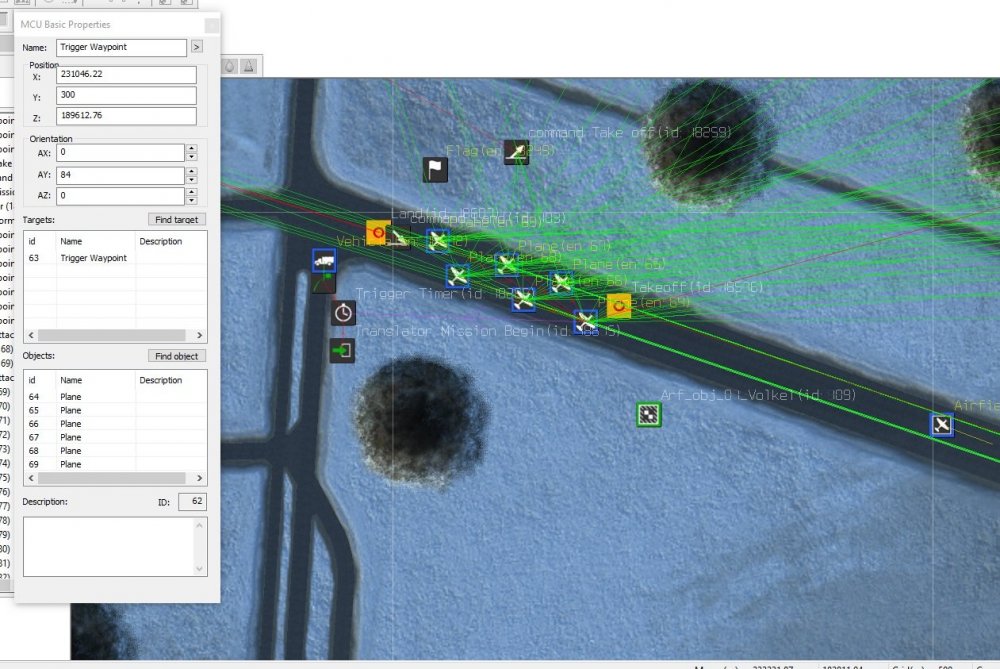
Task: Click the horizontal scrollbar below the Targets list
Action: click(x=110, y=334)
